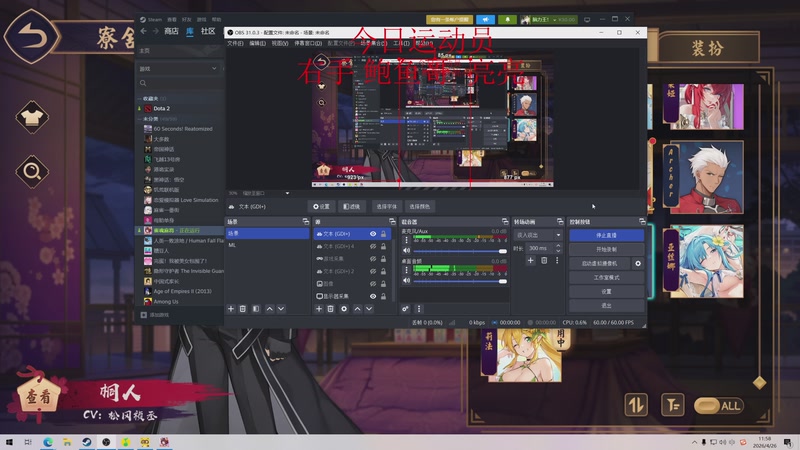The height and width of the screenshot is (450, 800).
Task: Pop out the 控制按钮 controls dock
Action: click(x=642, y=221)
